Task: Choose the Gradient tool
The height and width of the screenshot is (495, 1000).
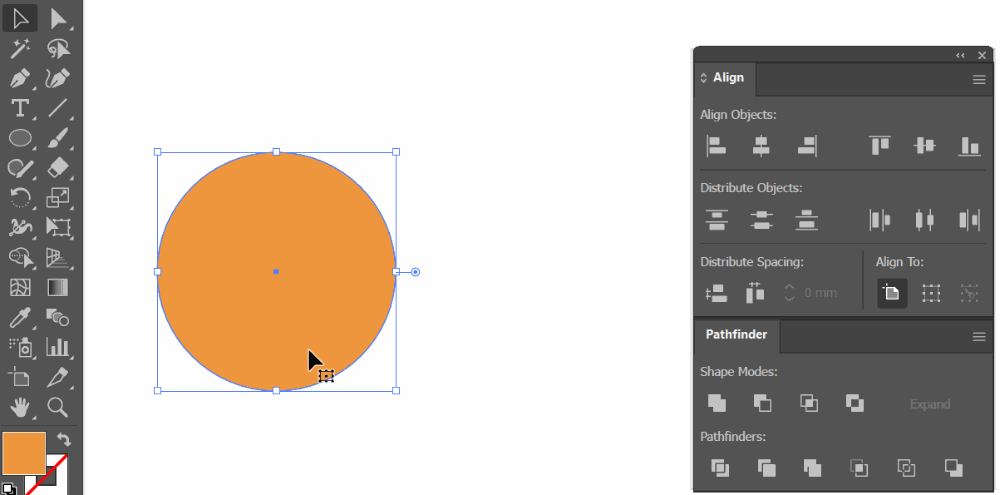Action: 58,287
